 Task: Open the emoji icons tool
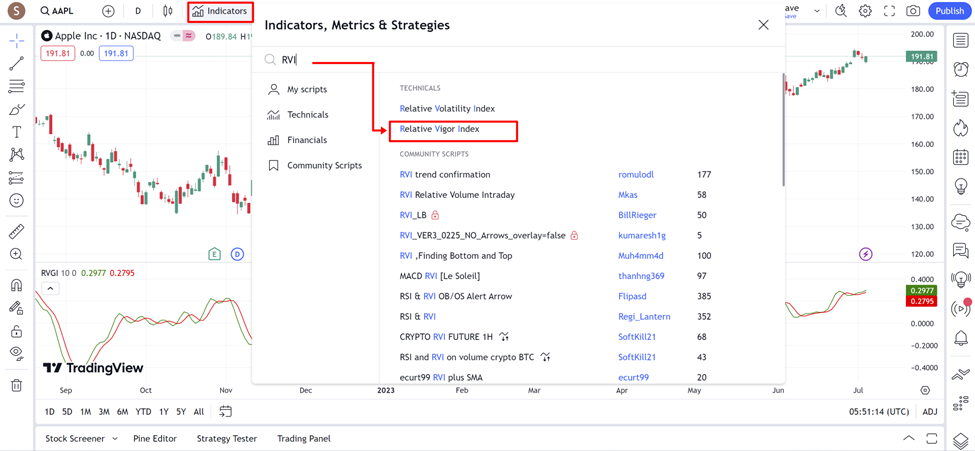click(17, 200)
